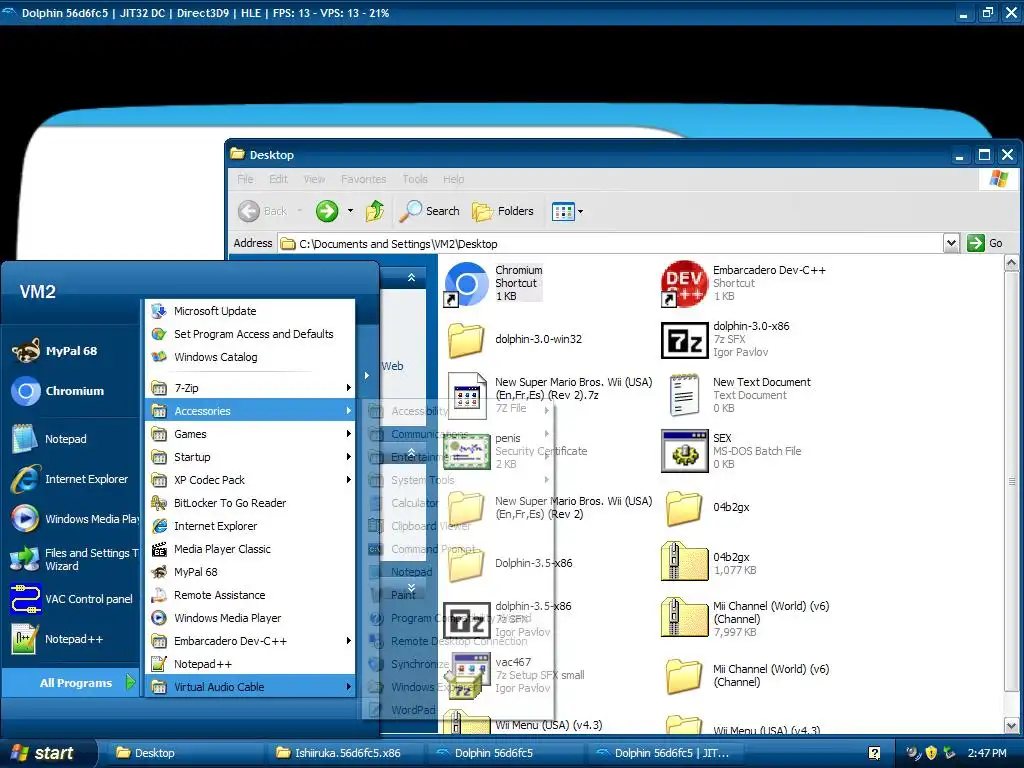Screen dimensions: 1024x768
Task: Click the Search toolbar button
Action: pyautogui.click(x=430, y=211)
